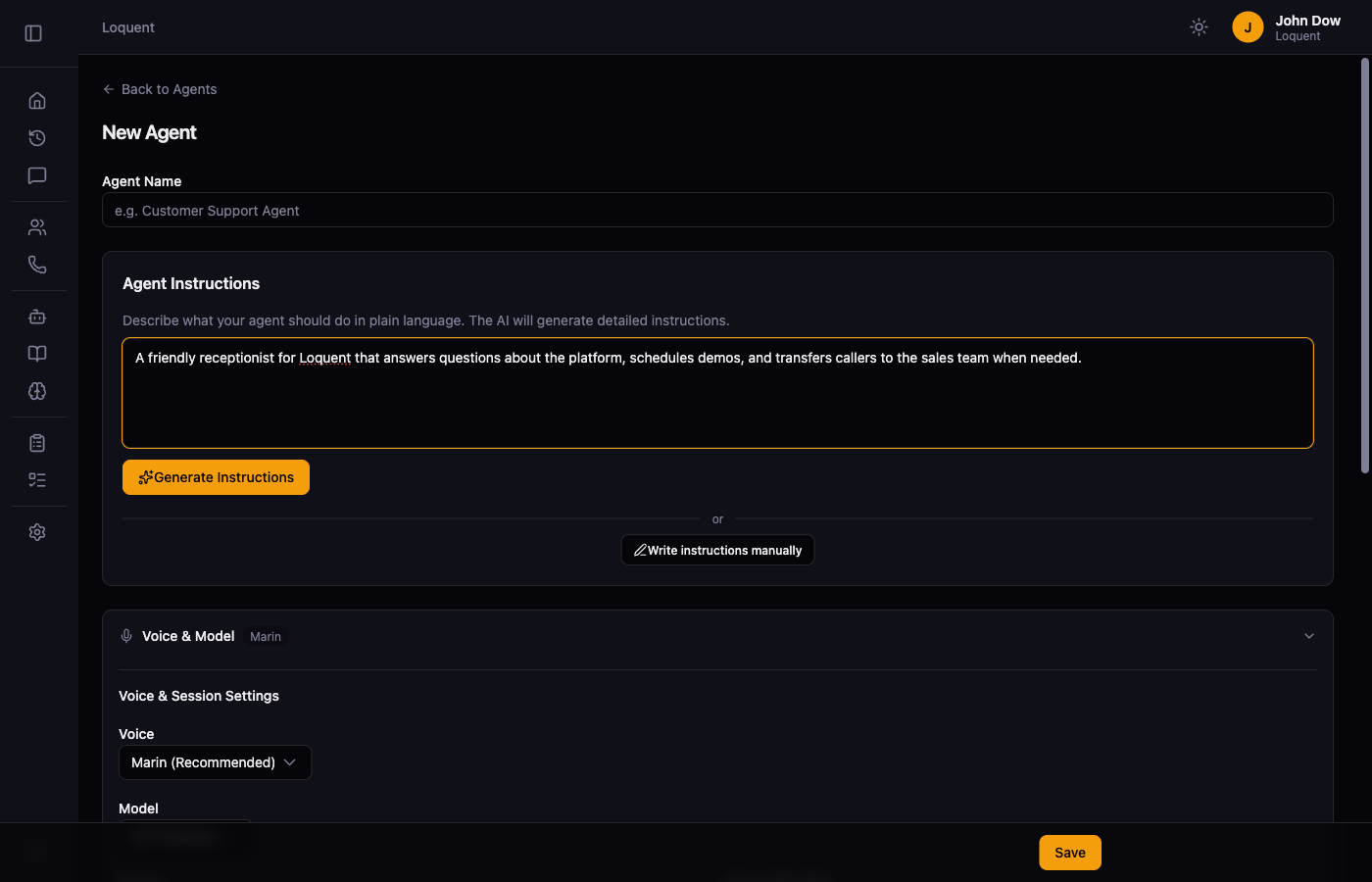This screenshot has height=882, width=1372.
Task: Open the Agents robot icon
Action: coord(37,316)
